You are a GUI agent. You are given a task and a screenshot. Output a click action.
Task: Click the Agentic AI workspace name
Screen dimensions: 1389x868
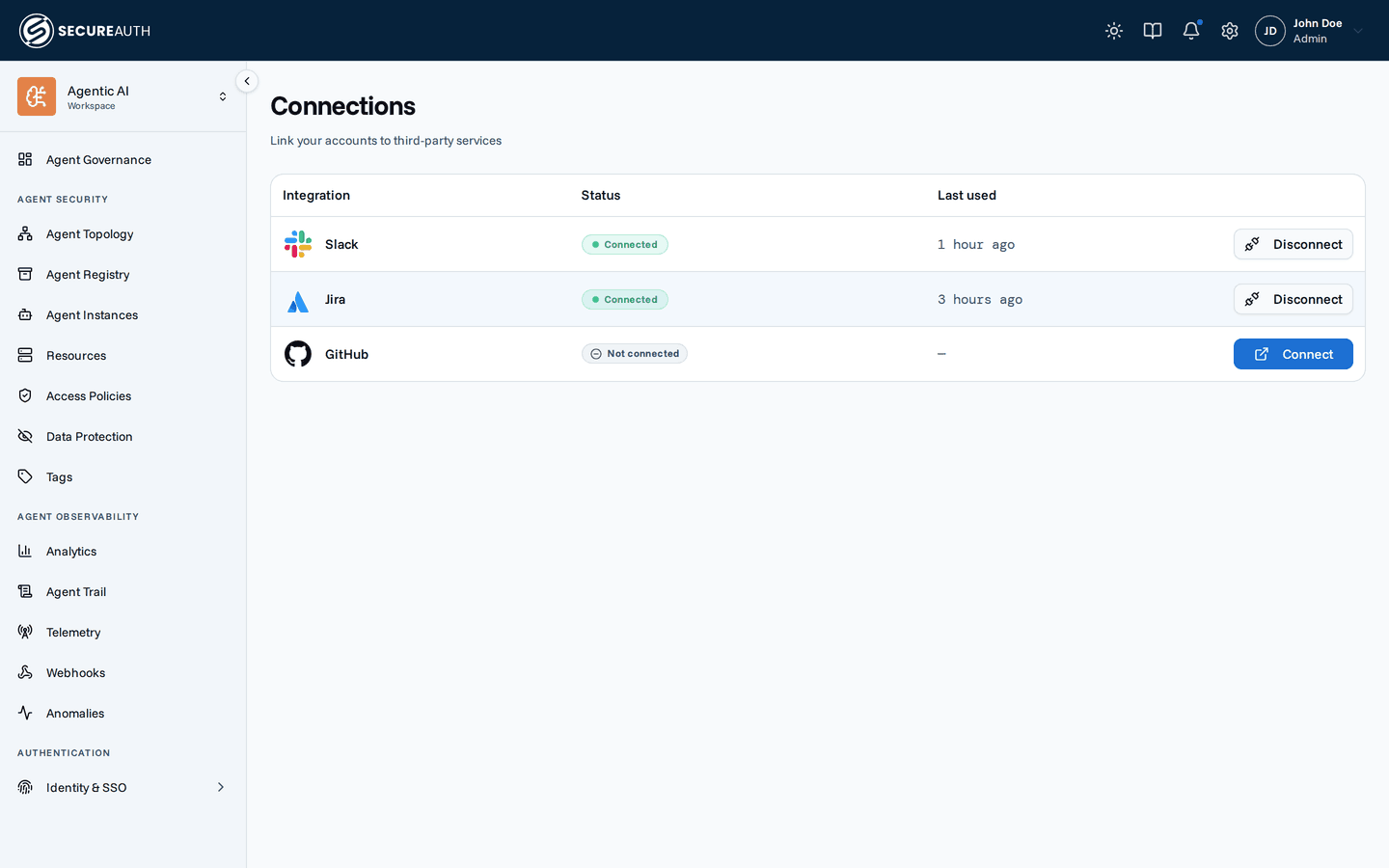pyautogui.click(x=98, y=91)
